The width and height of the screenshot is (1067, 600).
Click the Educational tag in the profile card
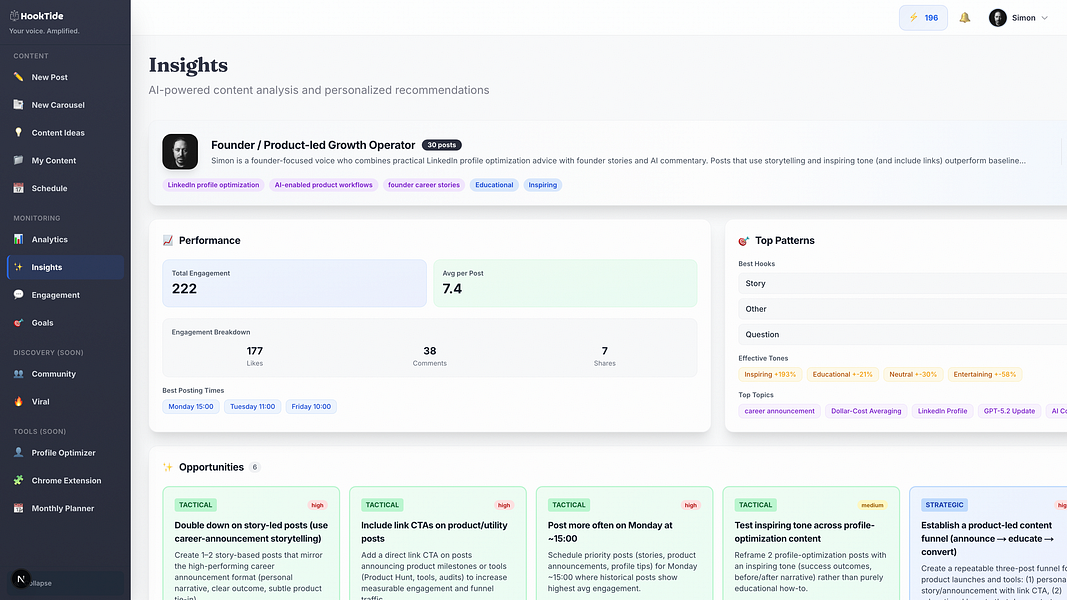494,185
